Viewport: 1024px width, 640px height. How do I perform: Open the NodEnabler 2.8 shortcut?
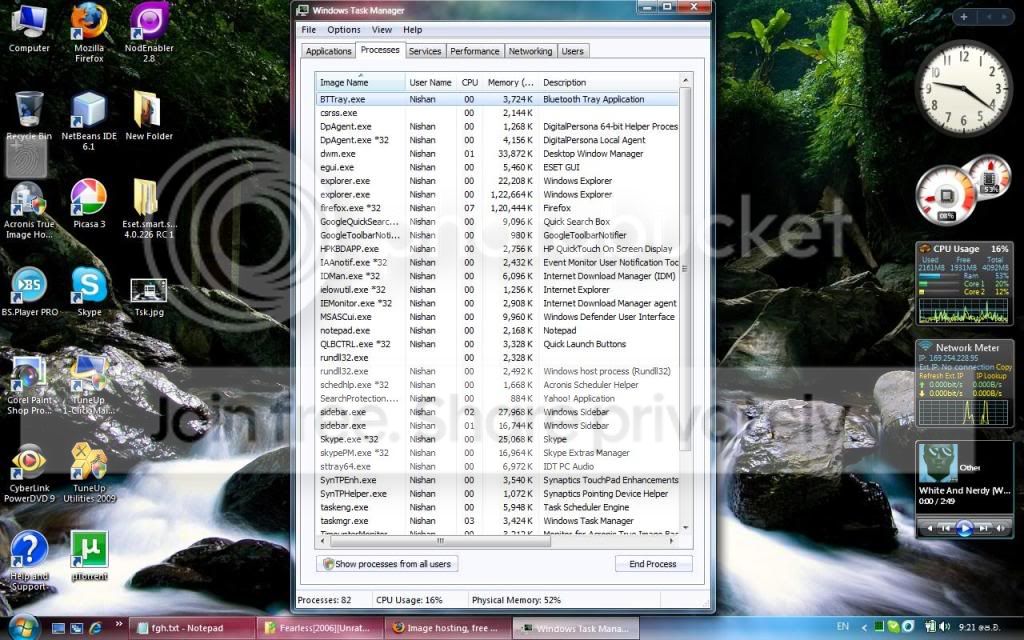pos(149,33)
